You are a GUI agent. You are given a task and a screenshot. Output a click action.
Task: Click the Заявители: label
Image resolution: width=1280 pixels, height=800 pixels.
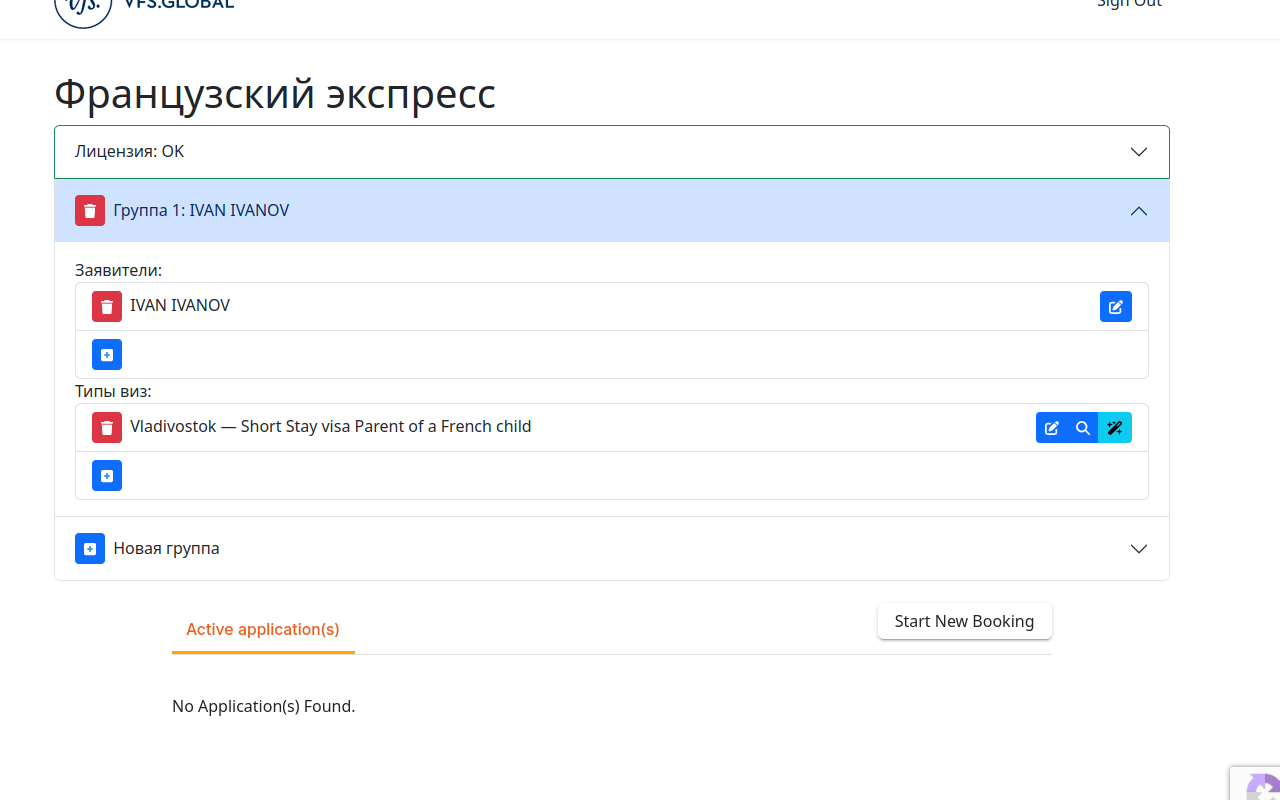tap(118, 270)
